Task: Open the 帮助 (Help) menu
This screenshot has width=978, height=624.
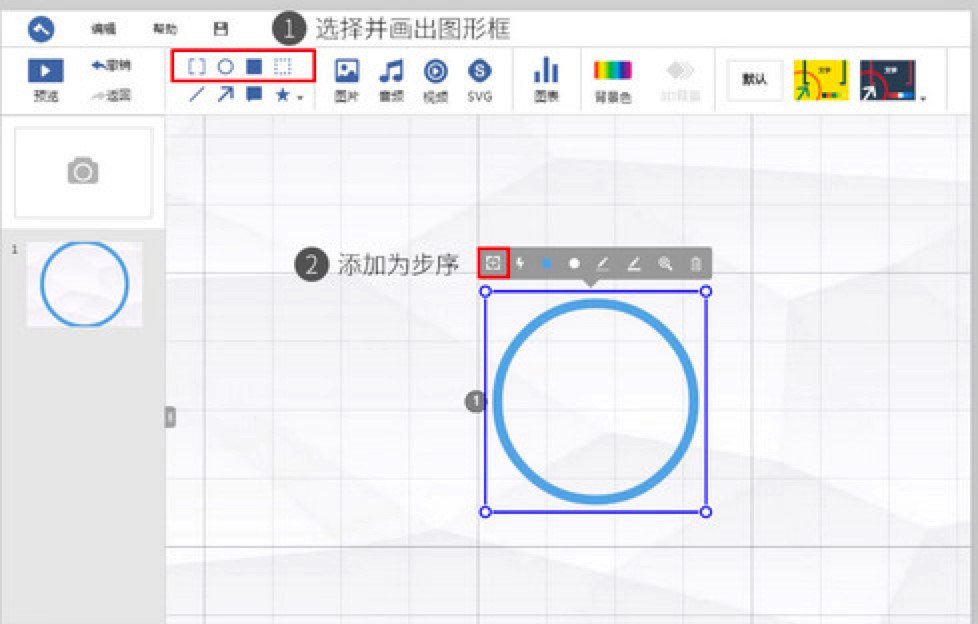Action: (x=165, y=29)
